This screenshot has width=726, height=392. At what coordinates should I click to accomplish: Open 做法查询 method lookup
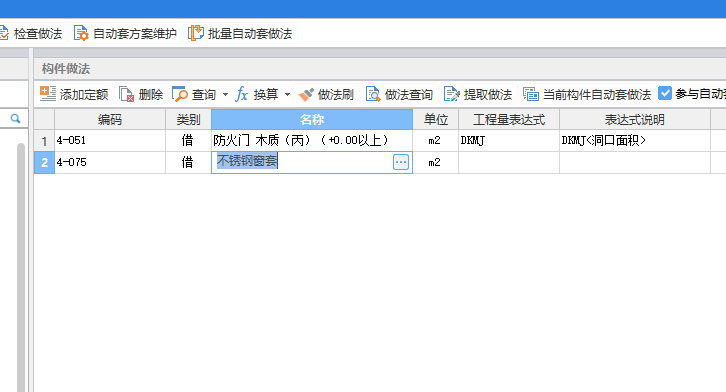point(409,94)
